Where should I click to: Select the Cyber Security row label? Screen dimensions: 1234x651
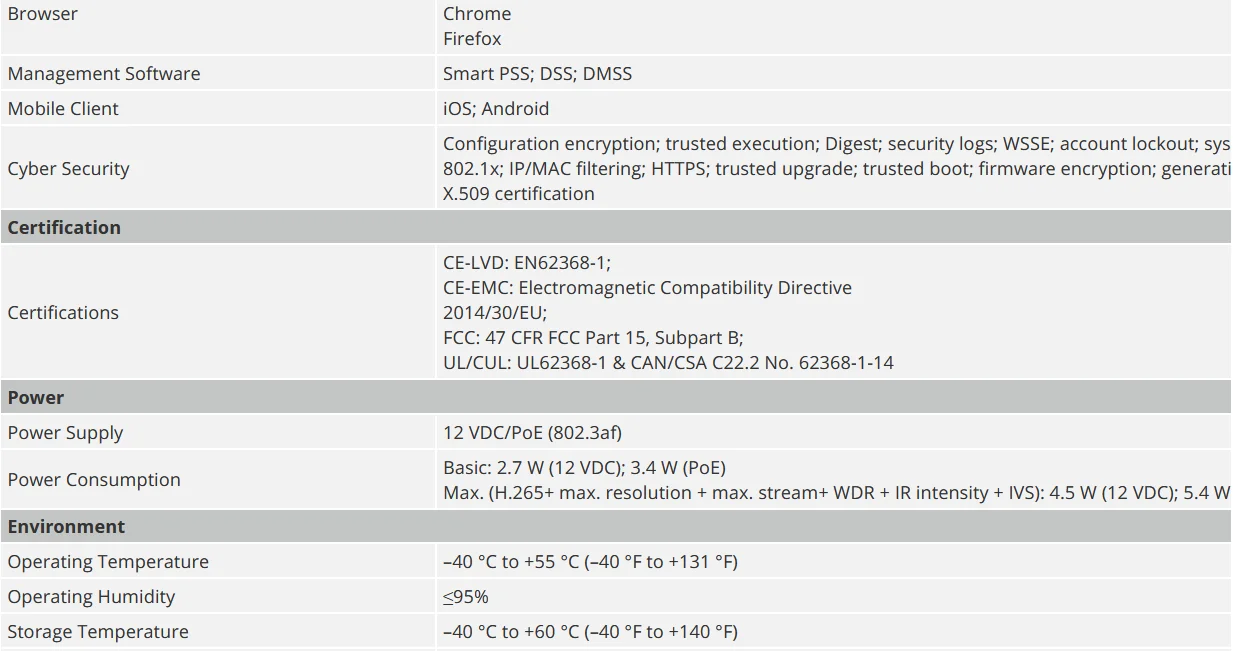point(68,169)
